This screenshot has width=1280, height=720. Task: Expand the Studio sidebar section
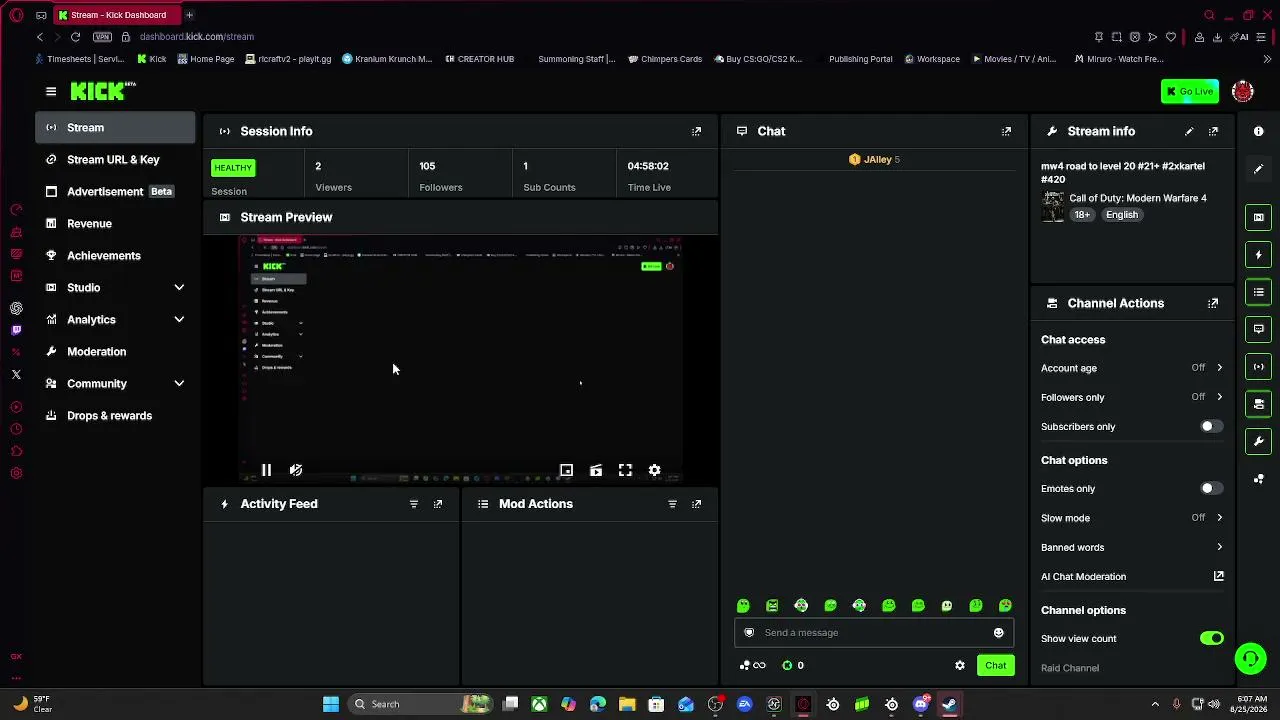tap(115, 287)
